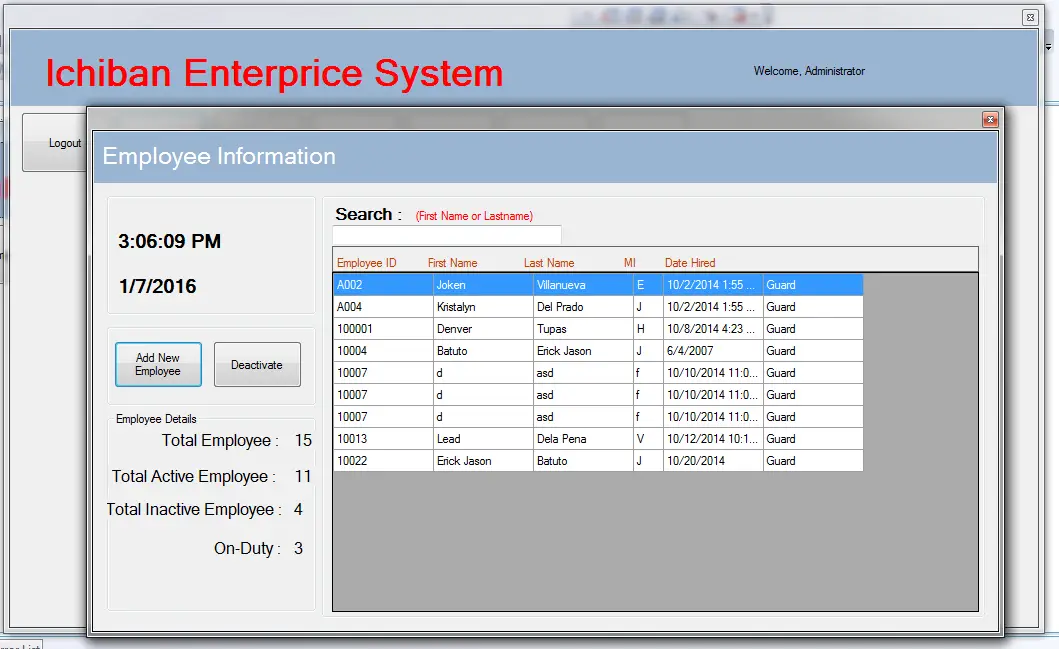Click last name Villanueva cell
Image resolution: width=1059 pixels, height=649 pixels.
(x=583, y=284)
